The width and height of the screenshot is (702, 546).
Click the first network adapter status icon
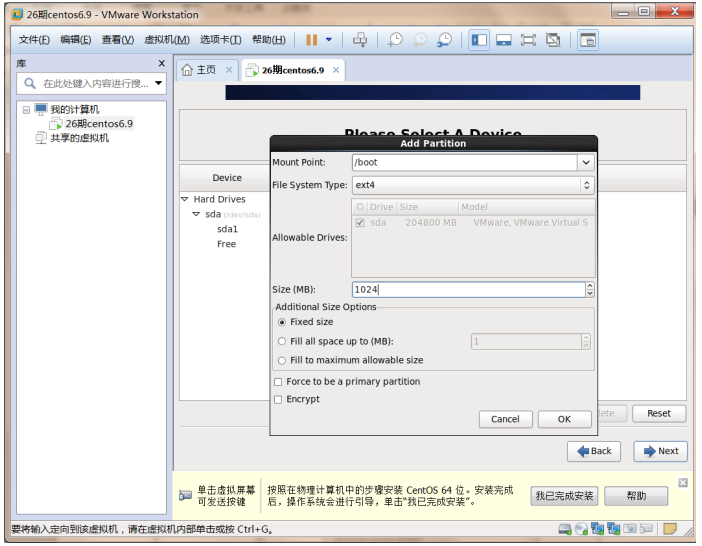[x=597, y=529]
